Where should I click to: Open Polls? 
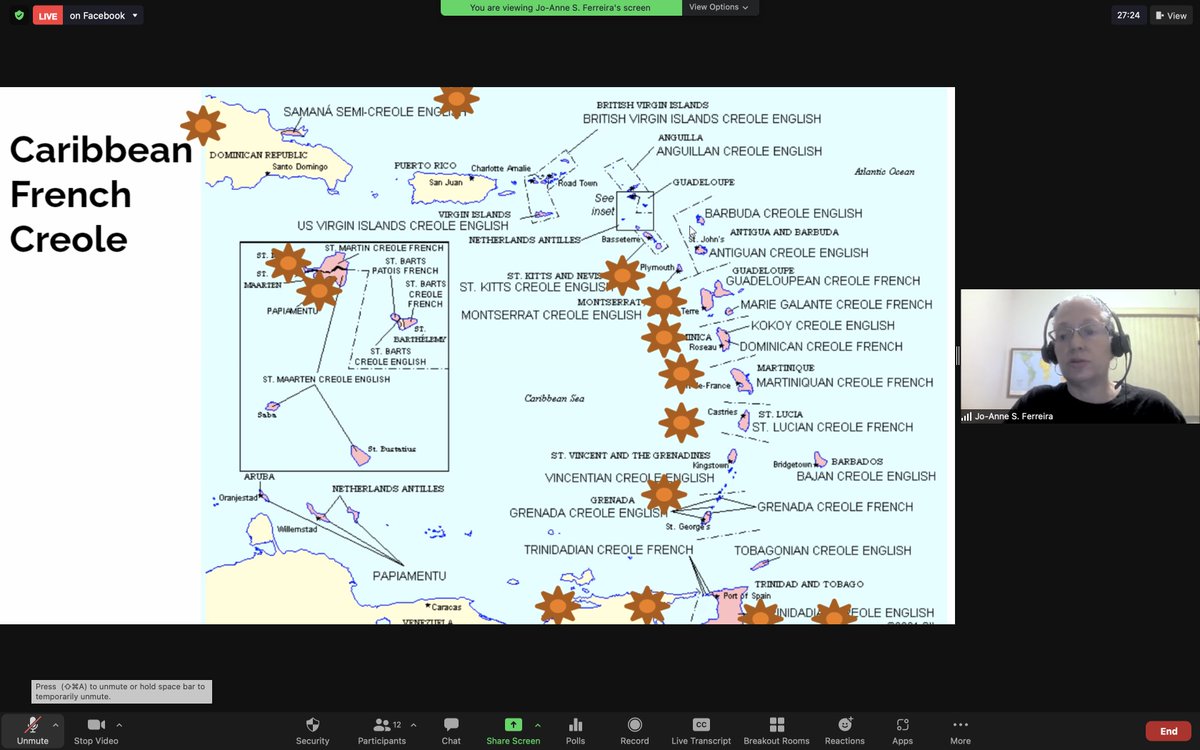pos(576,730)
